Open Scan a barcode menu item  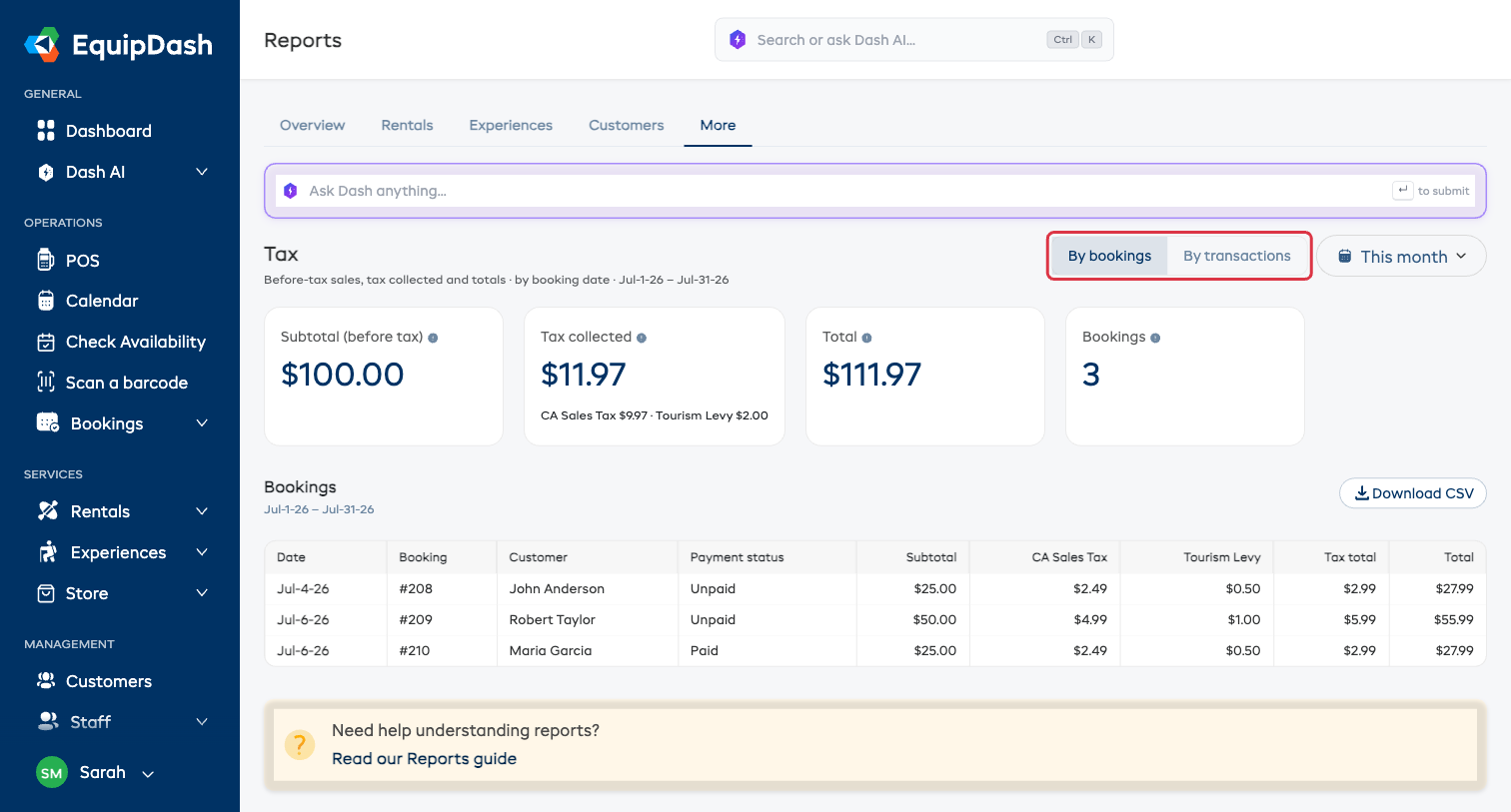pyautogui.click(x=127, y=383)
